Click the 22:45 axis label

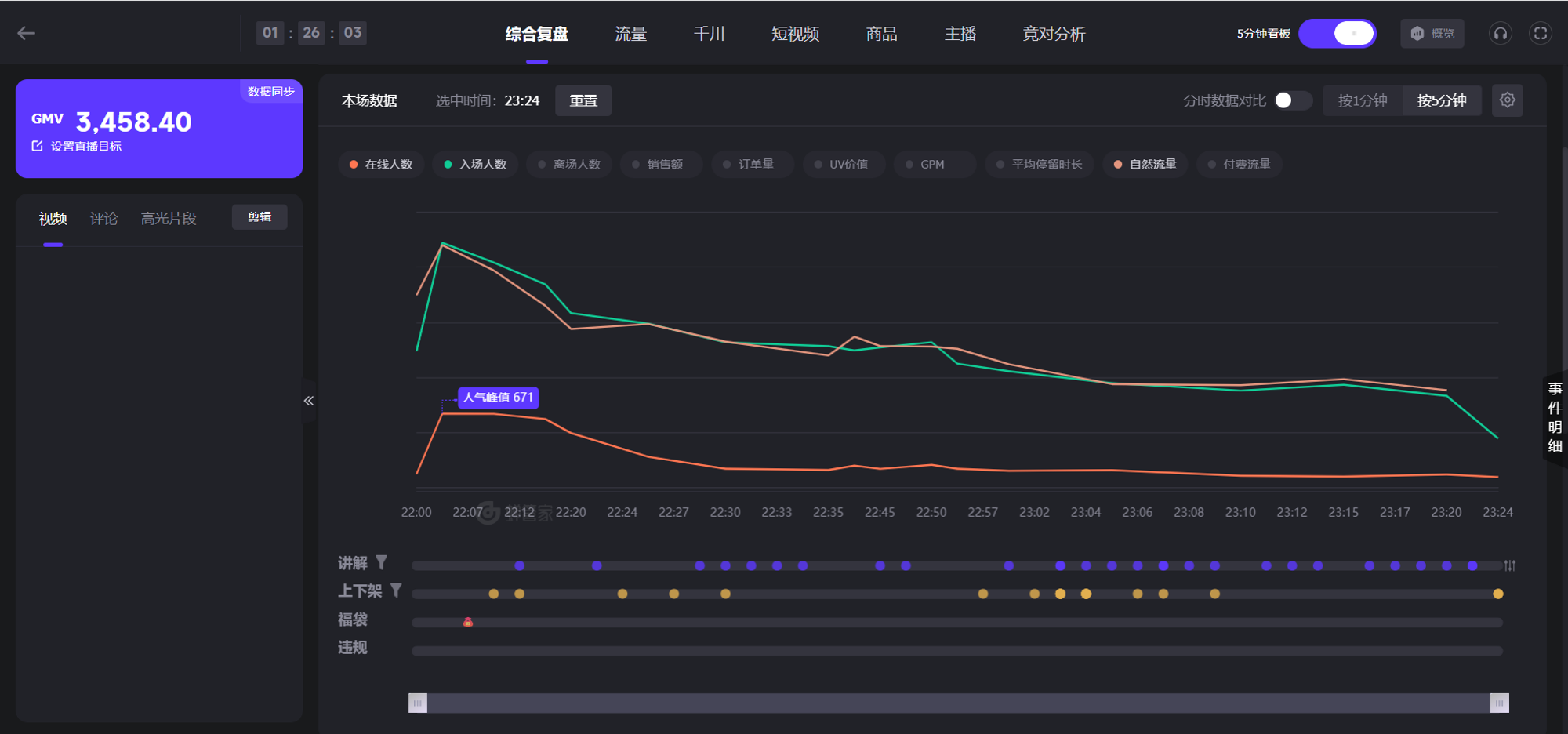pyautogui.click(x=880, y=512)
